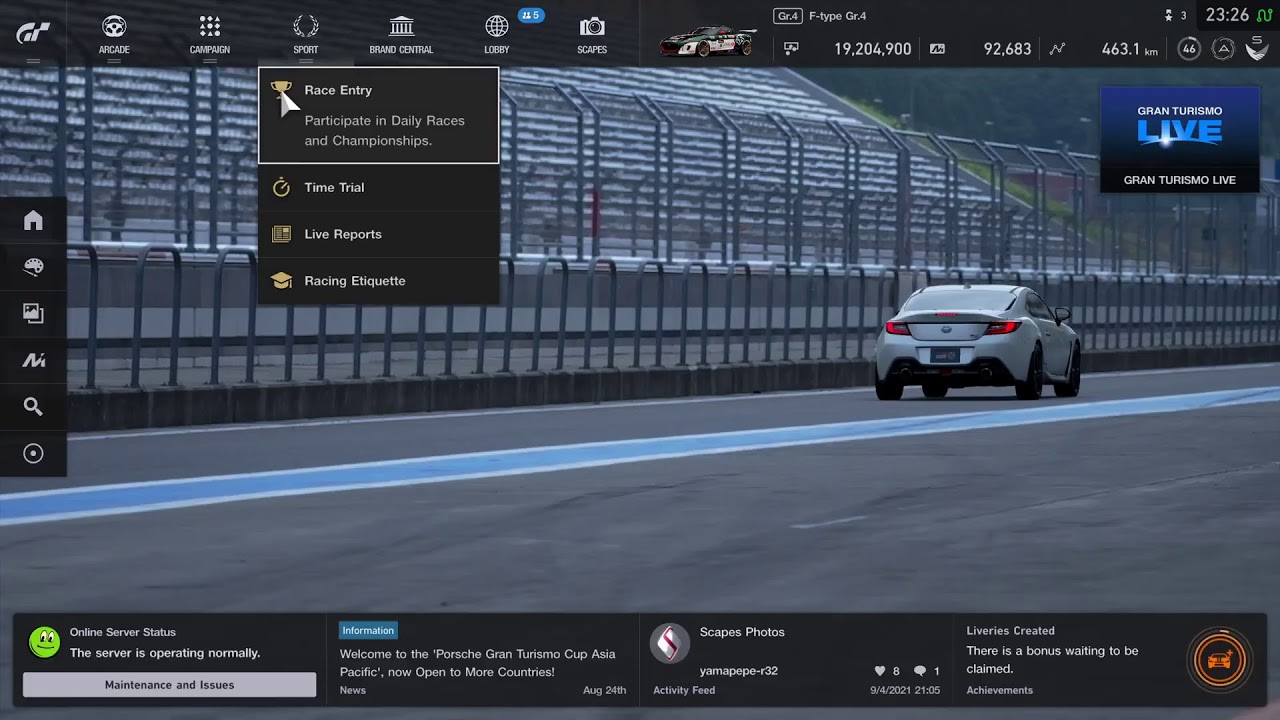Click the level 46 circle indicator
This screenshot has height=720, width=1280.
click(x=1188, y=48)
